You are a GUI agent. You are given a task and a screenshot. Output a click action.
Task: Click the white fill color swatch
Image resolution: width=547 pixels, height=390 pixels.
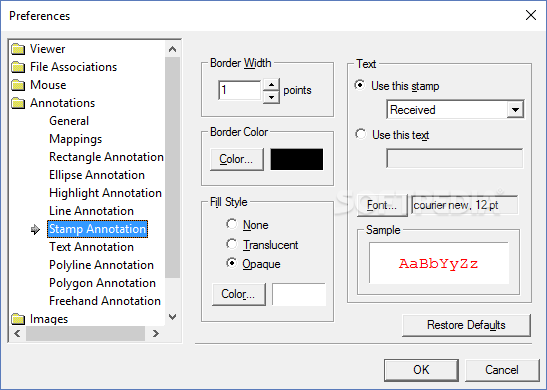[299, 294]
